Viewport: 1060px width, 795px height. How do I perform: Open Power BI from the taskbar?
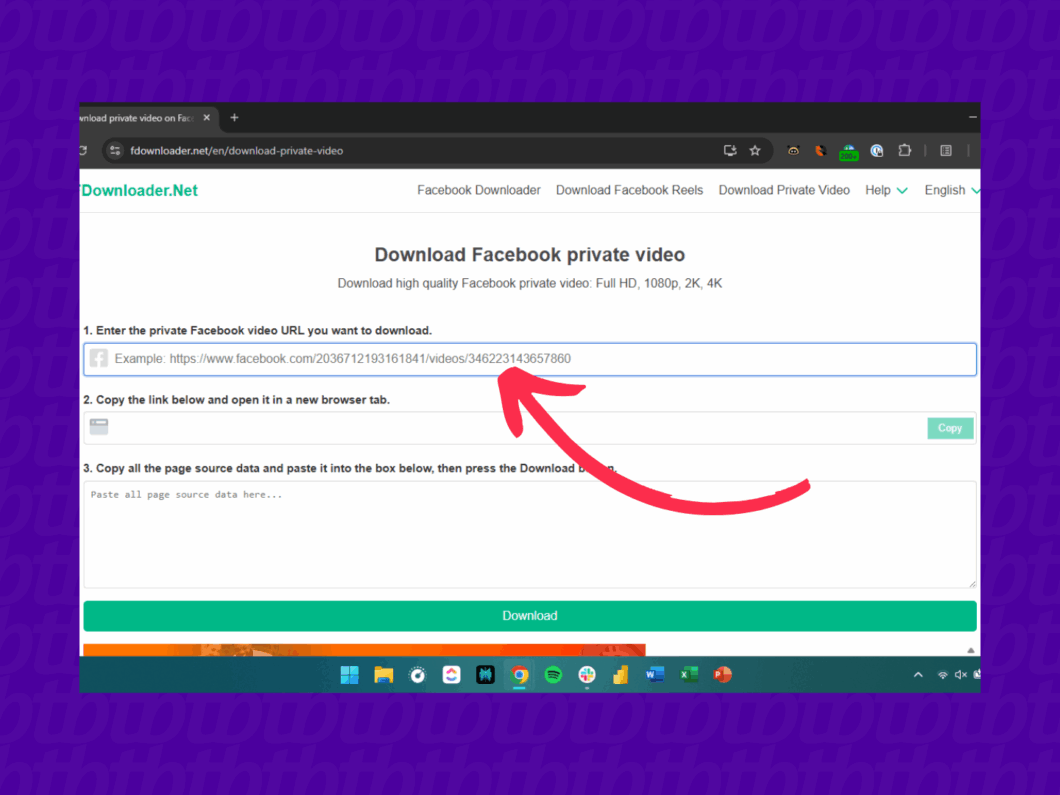tap(621, 675)
